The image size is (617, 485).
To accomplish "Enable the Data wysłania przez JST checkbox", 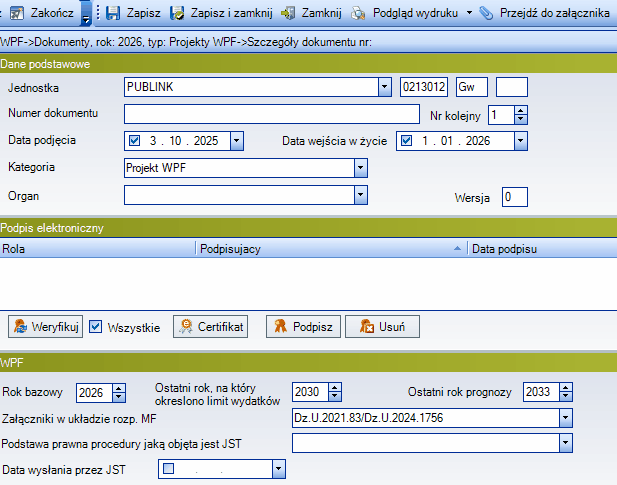I will click(x=168, y=468).
